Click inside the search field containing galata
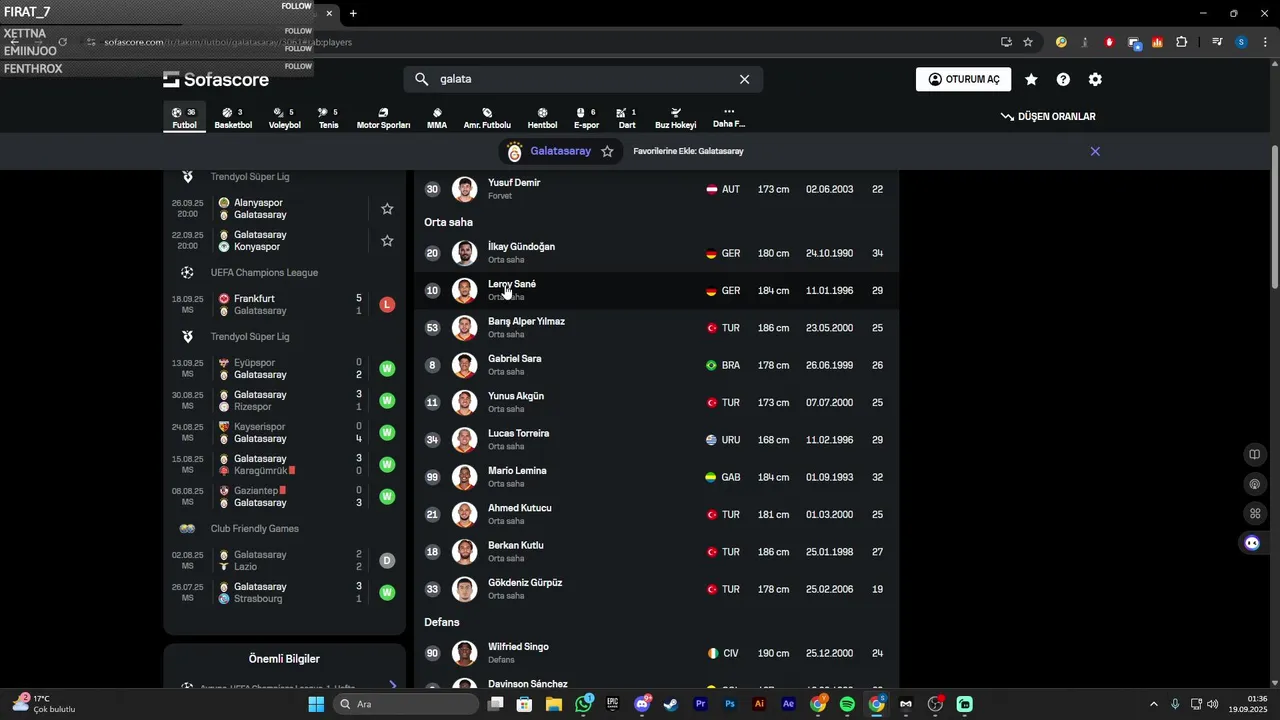 click(x=583, y=79)
